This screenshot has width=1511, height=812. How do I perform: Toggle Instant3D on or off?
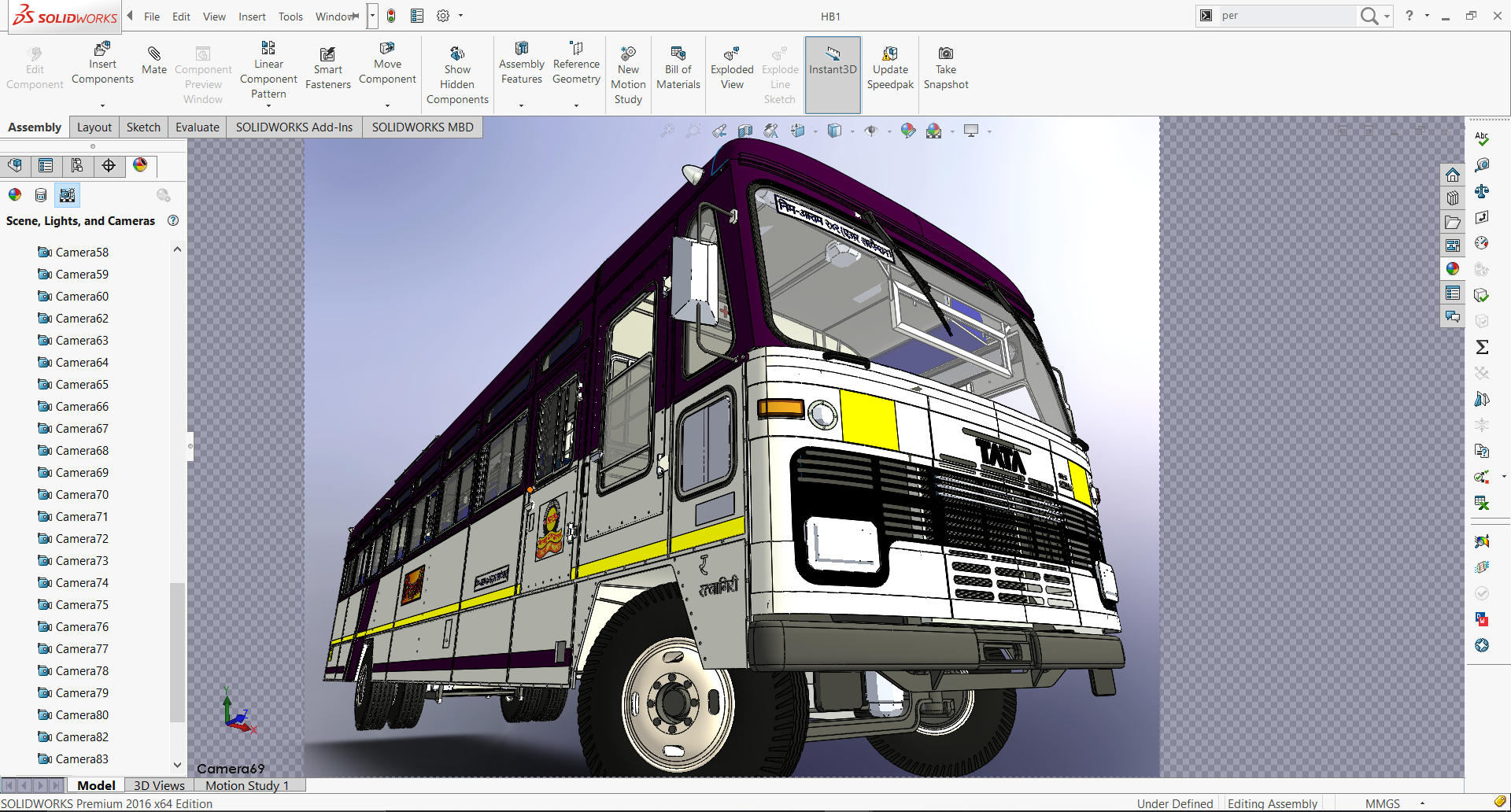[833, 74]
